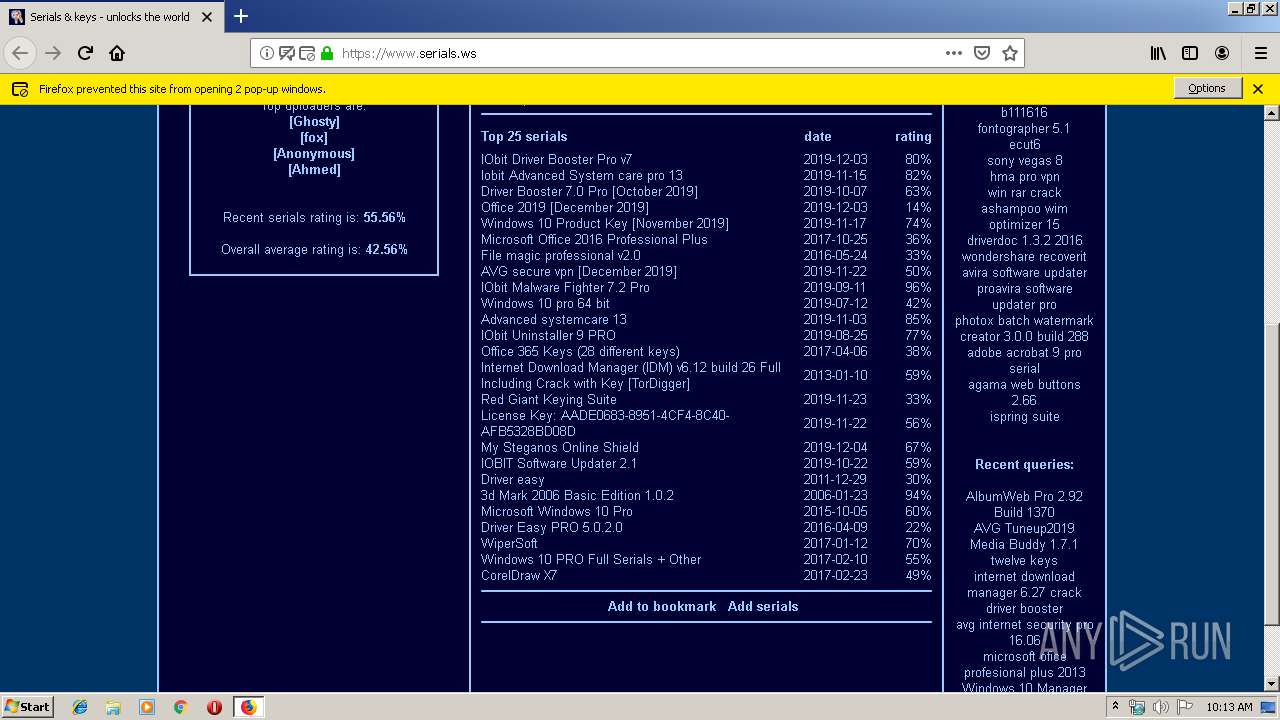Toggle sidebar view icon
The height and width of the screenshot is (720, 1280).
pyautogui.click(x=1190, y=53)
